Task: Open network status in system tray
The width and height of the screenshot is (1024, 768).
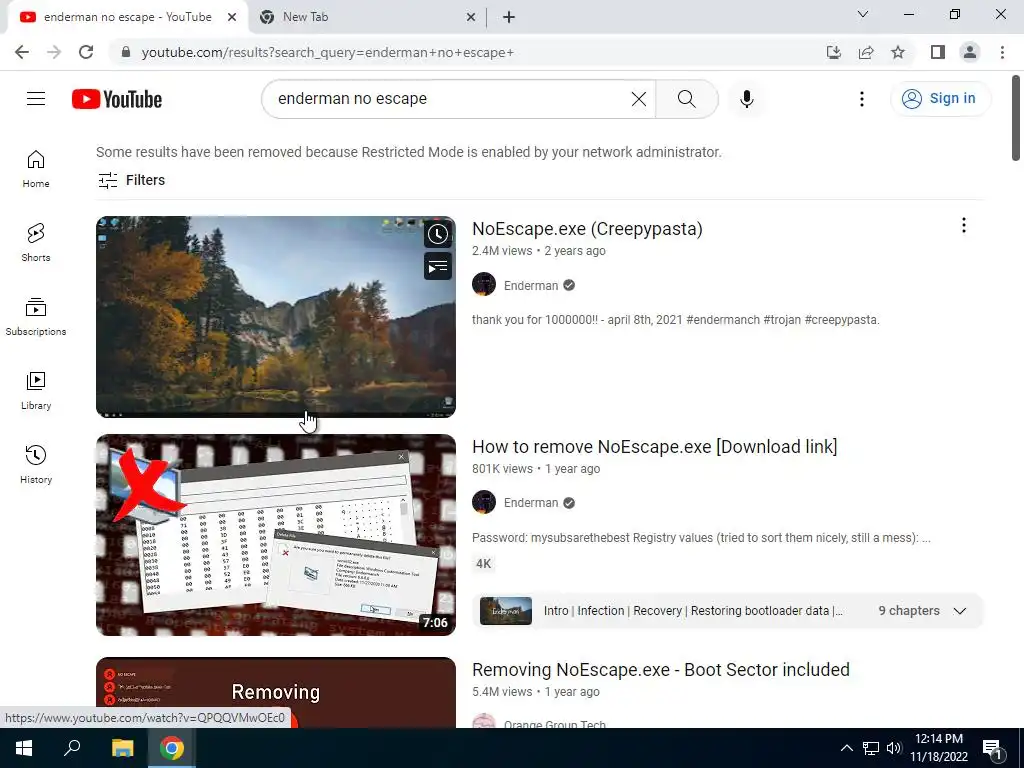Action: pos(871,748)
